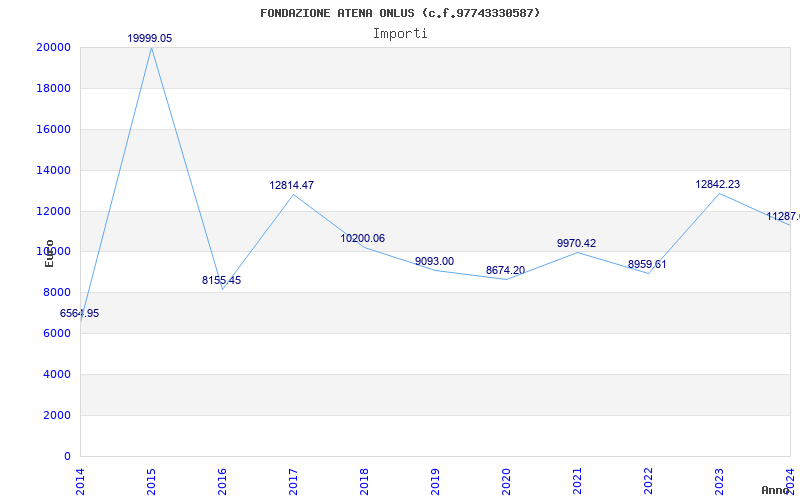Image resolution: width=800 pixels, height=500 pixels.
Task: Click y-axis tick 14000
Action: point(53,170)
